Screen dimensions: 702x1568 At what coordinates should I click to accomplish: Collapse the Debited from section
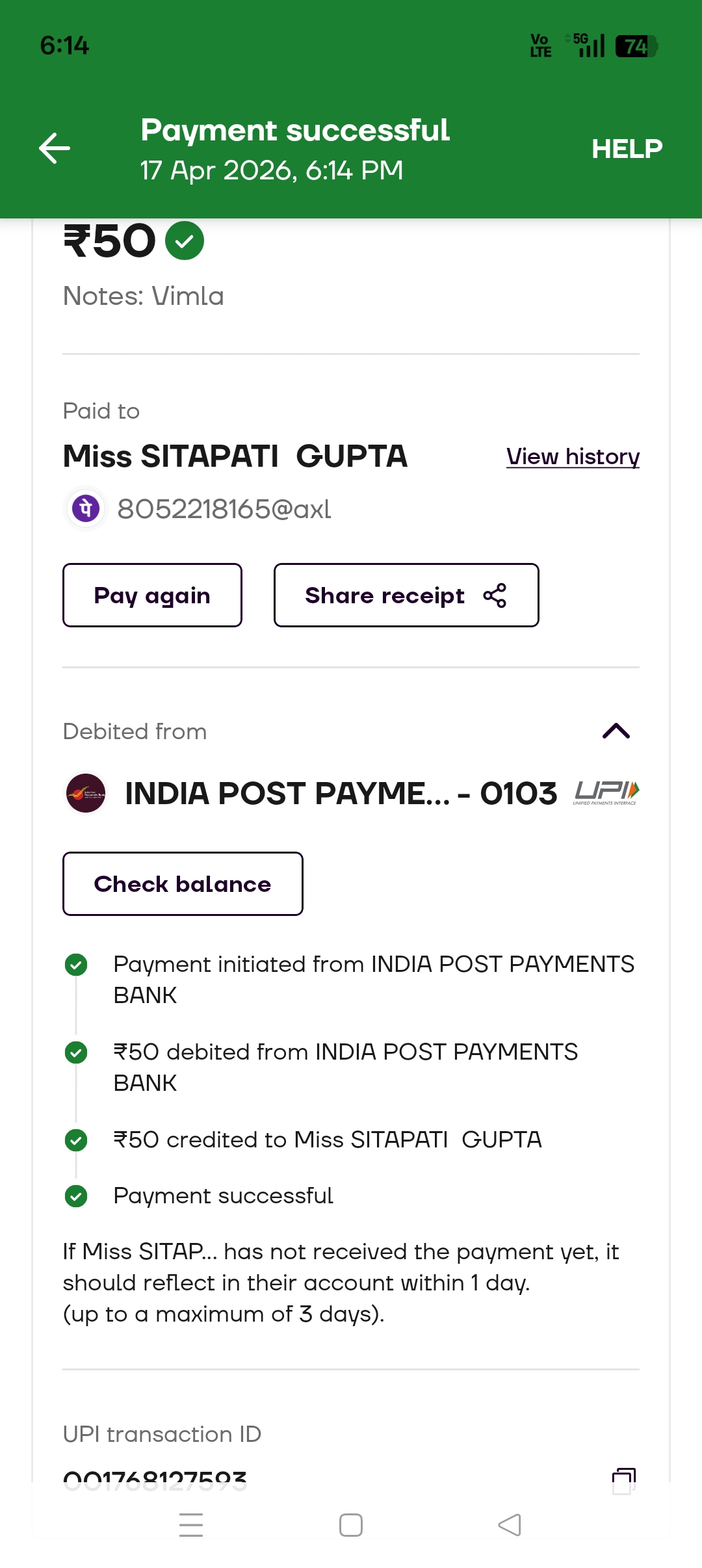[616, 731]
